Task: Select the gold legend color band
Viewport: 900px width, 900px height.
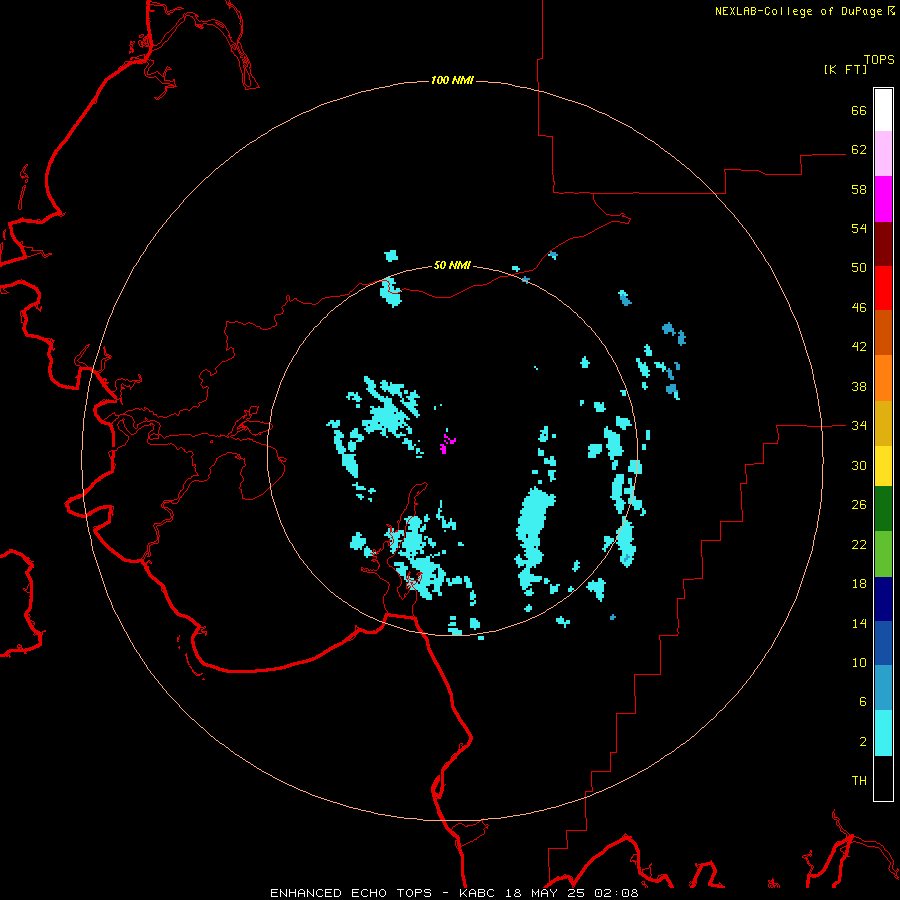Action: pyautogui.click(x=883, y=423)
